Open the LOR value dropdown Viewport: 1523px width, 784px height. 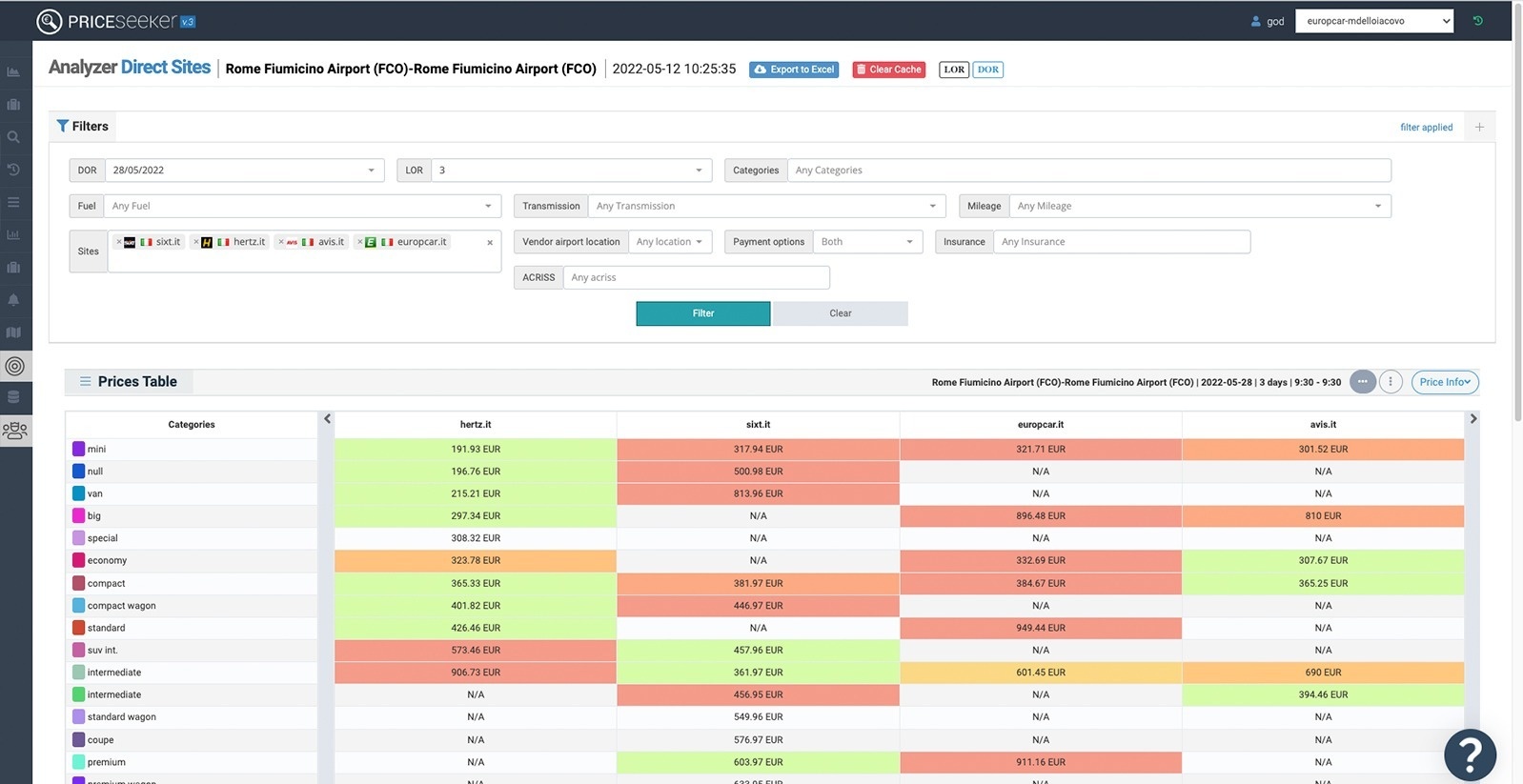pos(572,171)
